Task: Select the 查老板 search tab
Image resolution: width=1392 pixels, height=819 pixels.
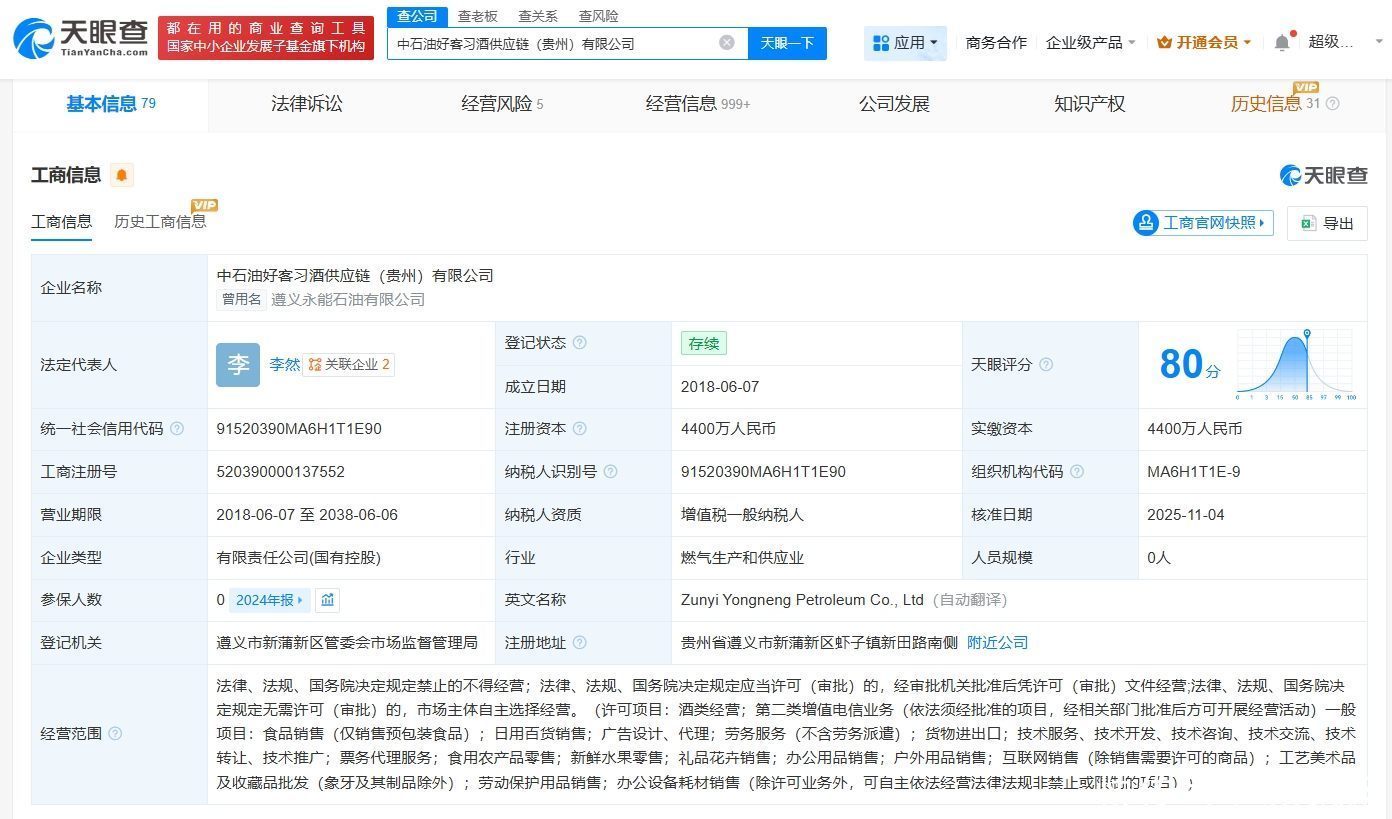Action: [x=477, y=16]
